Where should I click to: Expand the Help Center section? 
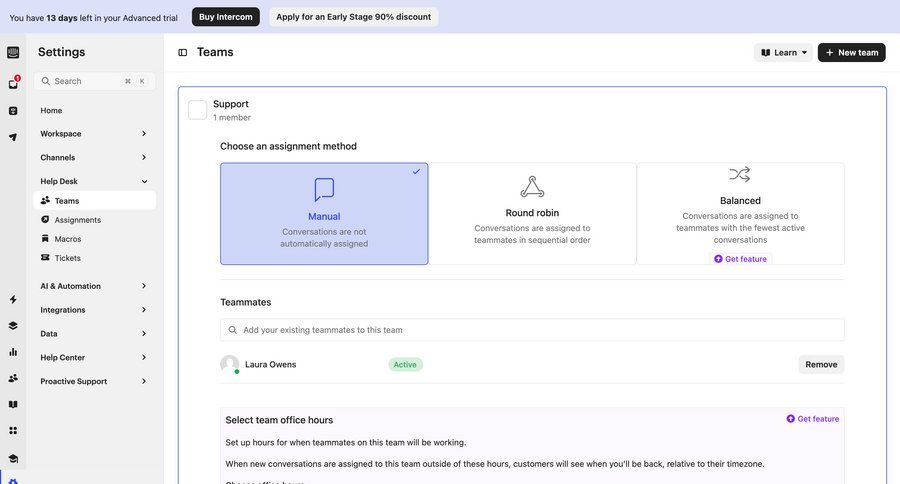(94, 357)
